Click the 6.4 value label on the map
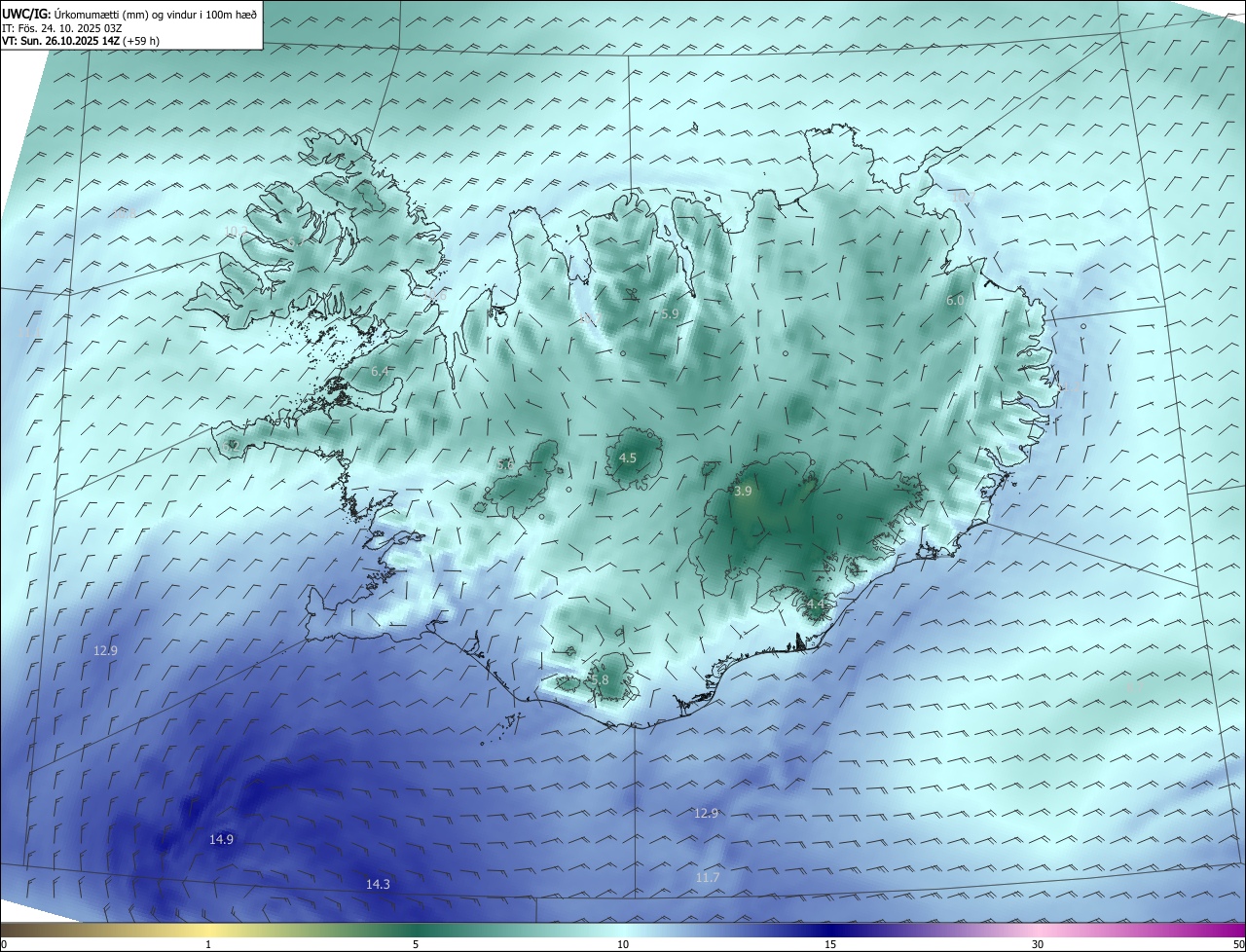Image resolution: width=1246 pixels, height=952 pixels. point(380,371)
